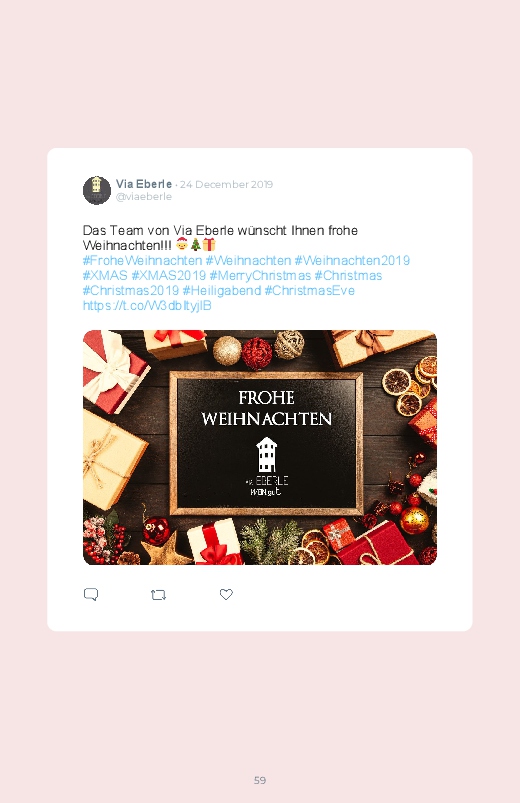Open the Via Eberle profile avatar

tap(97, 190)
